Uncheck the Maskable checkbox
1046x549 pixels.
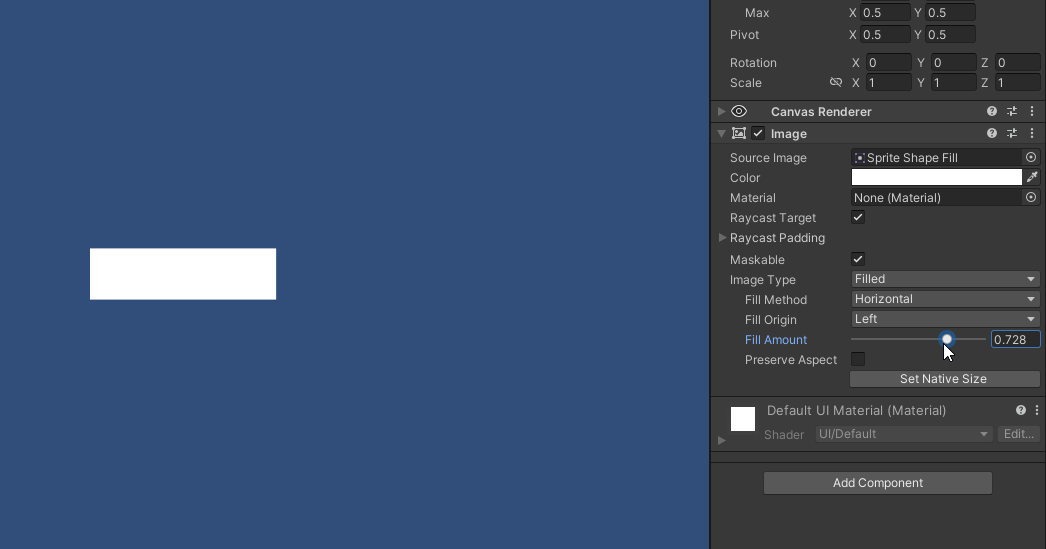(858, 259)
